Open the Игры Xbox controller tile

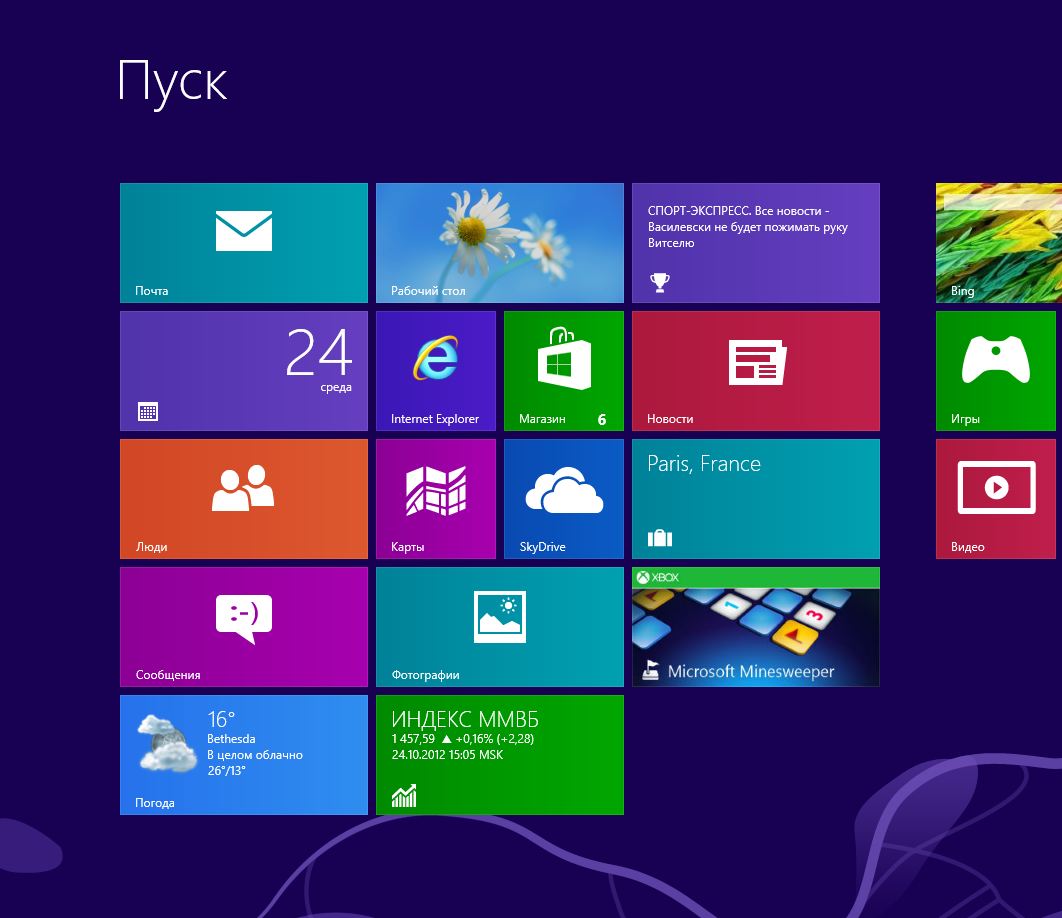point(996,371)
